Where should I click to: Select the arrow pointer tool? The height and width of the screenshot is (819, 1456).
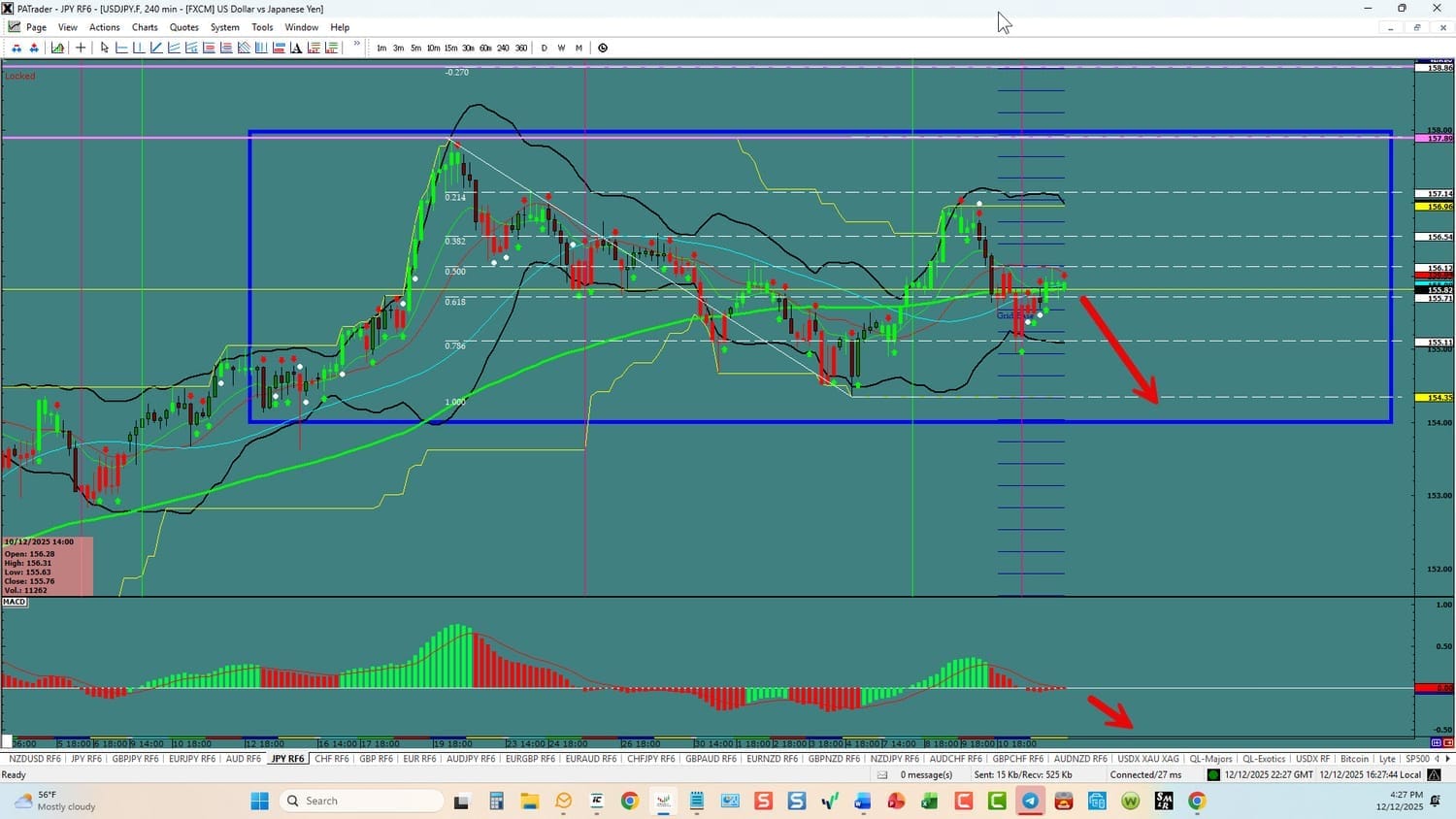pos(105,48)
